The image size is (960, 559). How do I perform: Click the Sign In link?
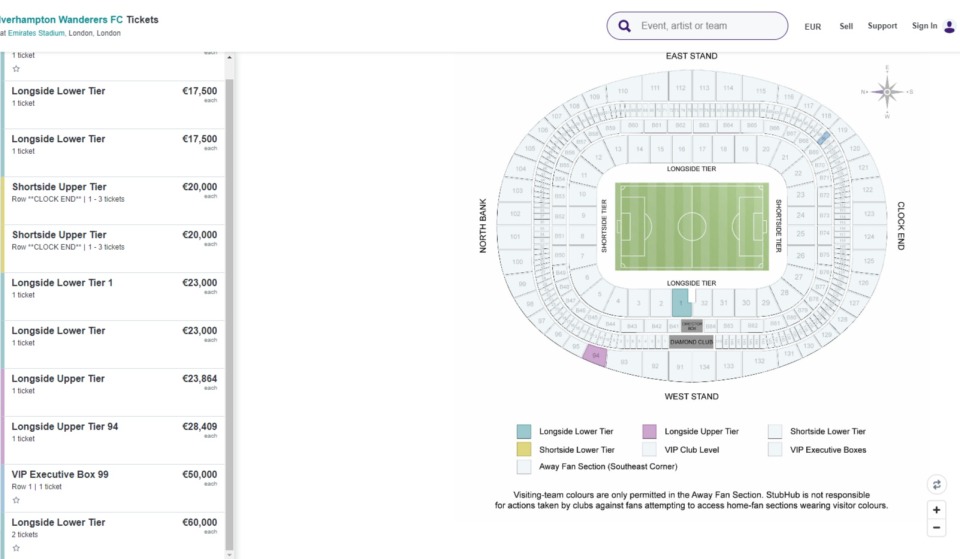[924, 26]
